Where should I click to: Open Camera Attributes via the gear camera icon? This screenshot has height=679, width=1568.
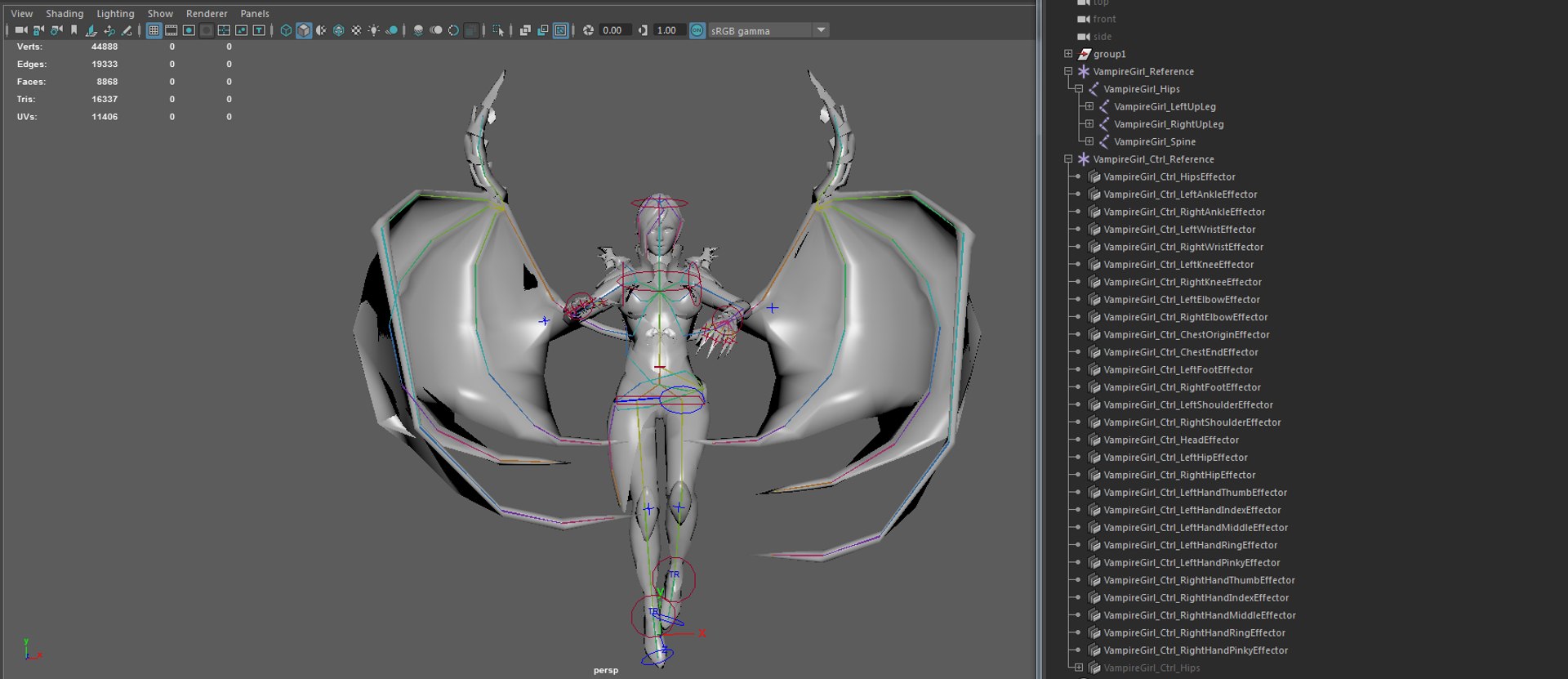[56, 30]
